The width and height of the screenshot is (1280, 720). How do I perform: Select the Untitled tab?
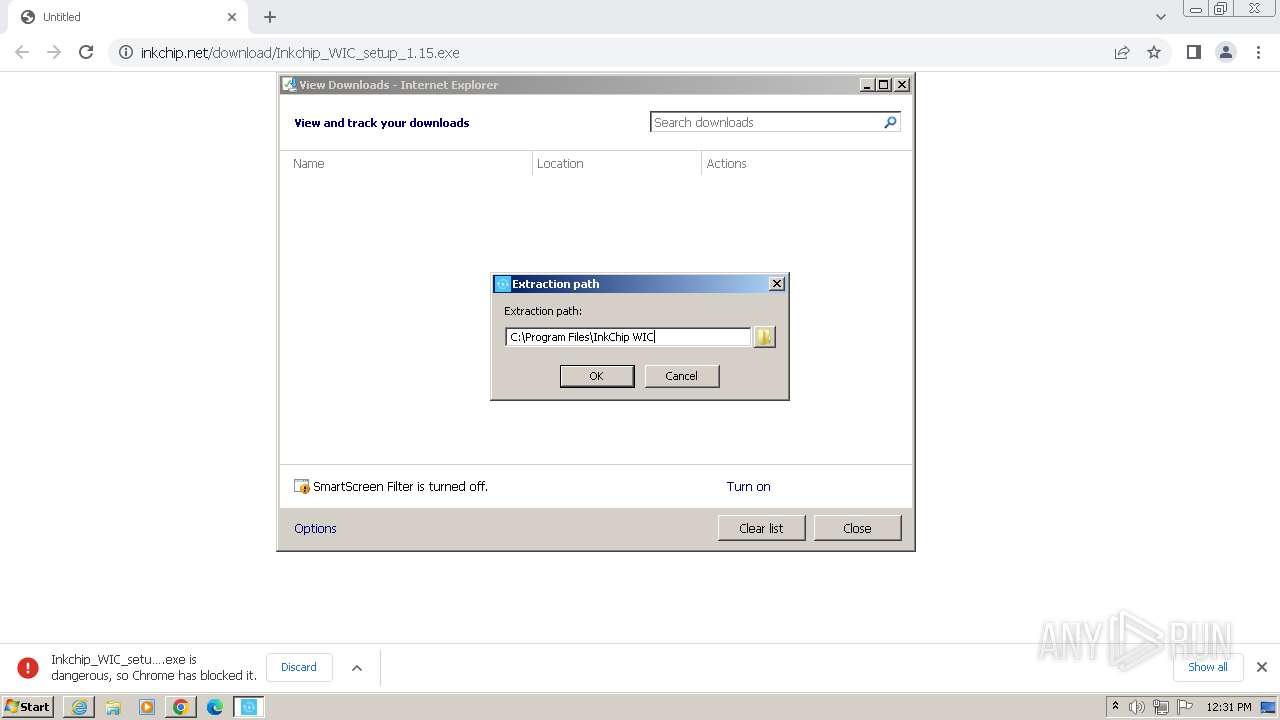(126, 17)
